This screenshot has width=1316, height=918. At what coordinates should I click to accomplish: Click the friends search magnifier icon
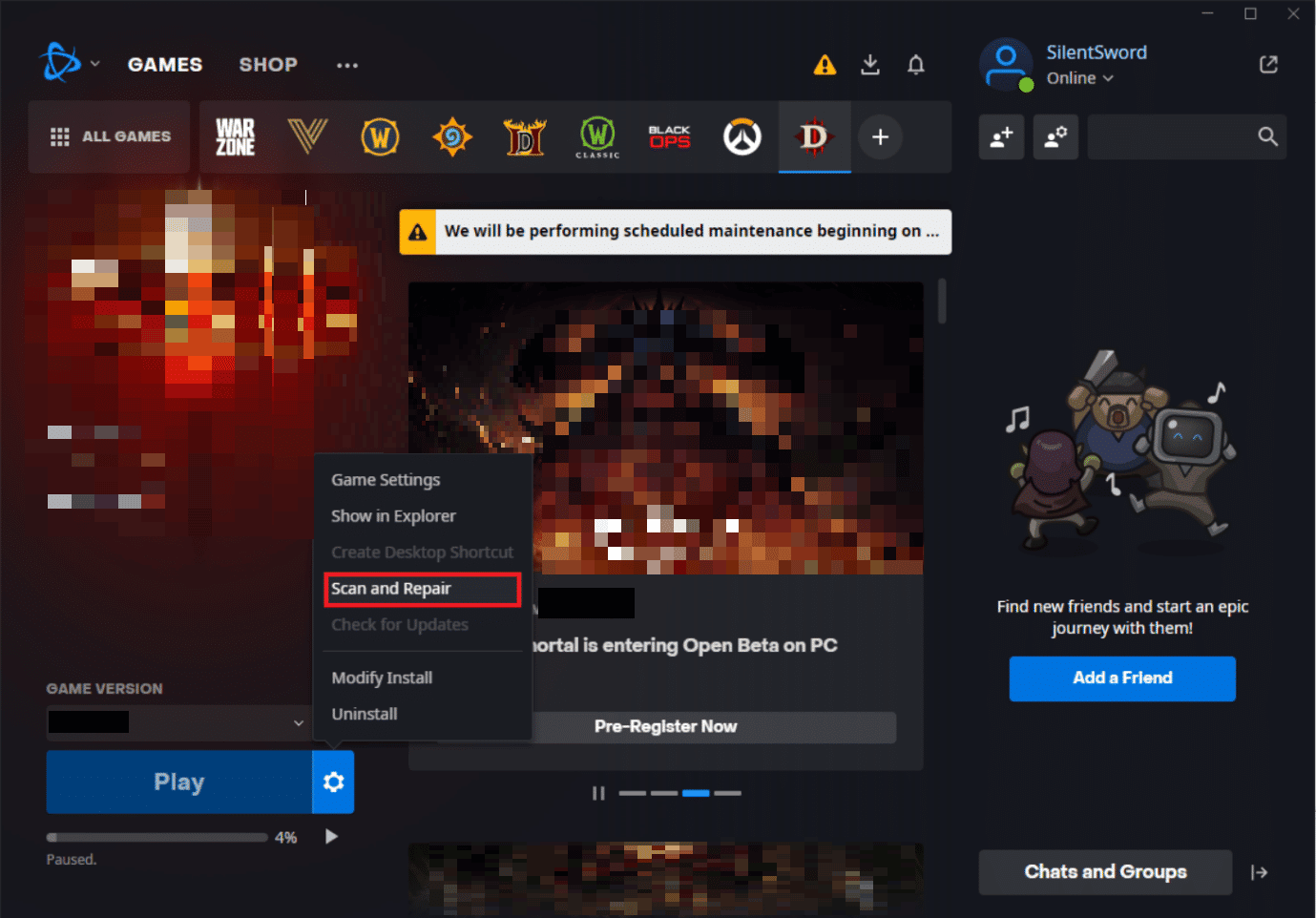point(1267,137)
